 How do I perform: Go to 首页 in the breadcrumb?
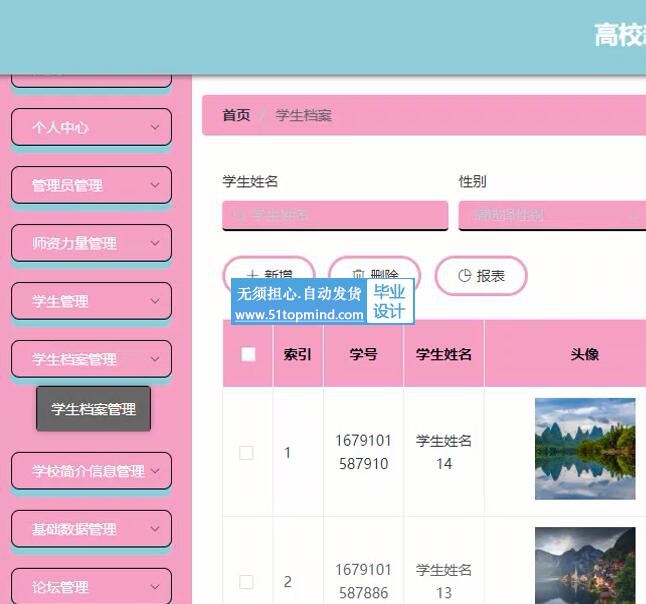(236, 115)
